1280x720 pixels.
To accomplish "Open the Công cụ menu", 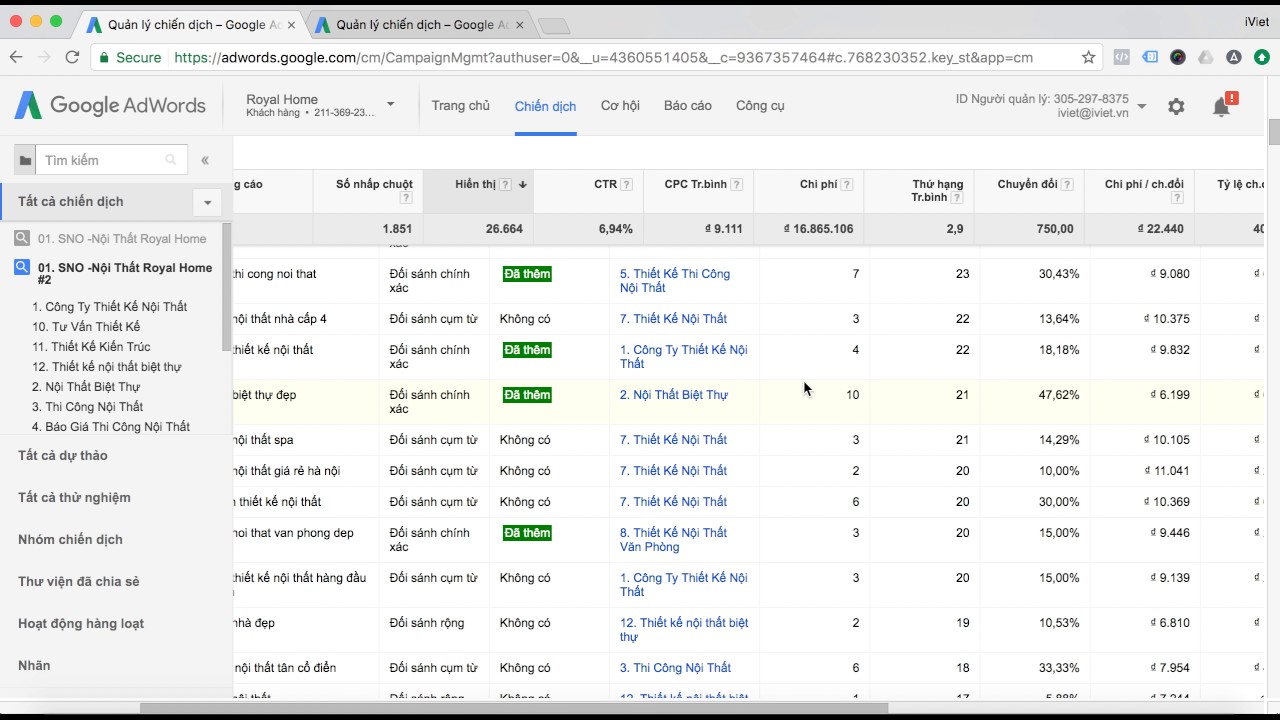I will coord(760,105).
